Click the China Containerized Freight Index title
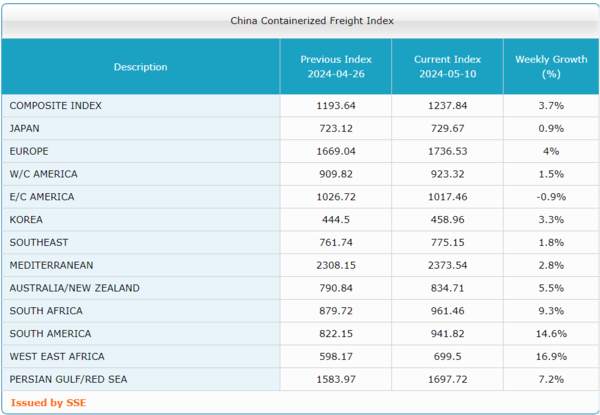The image size is (600, 415). (299, 20)
